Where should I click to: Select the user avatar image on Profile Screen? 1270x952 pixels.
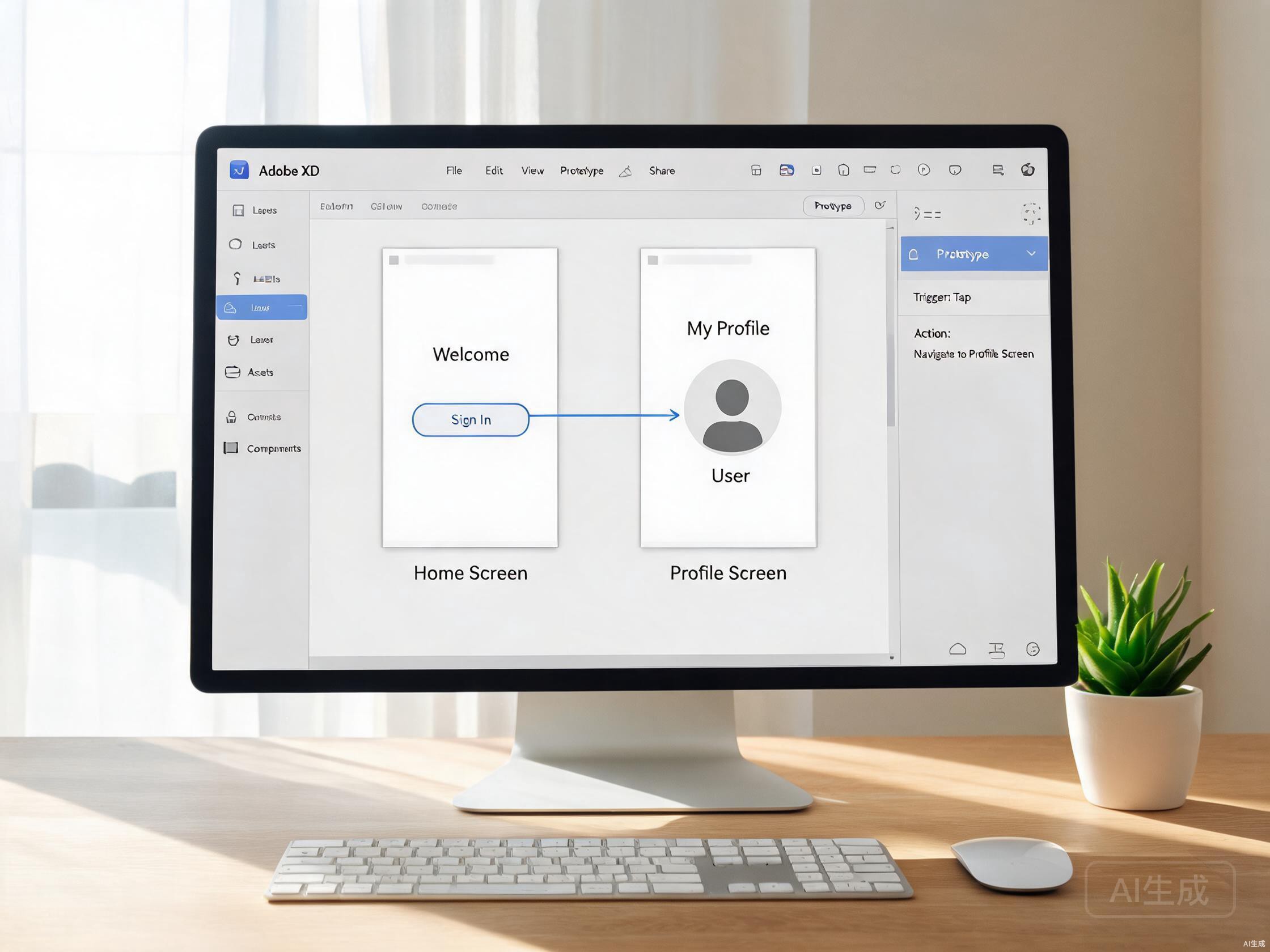(732, 407)
